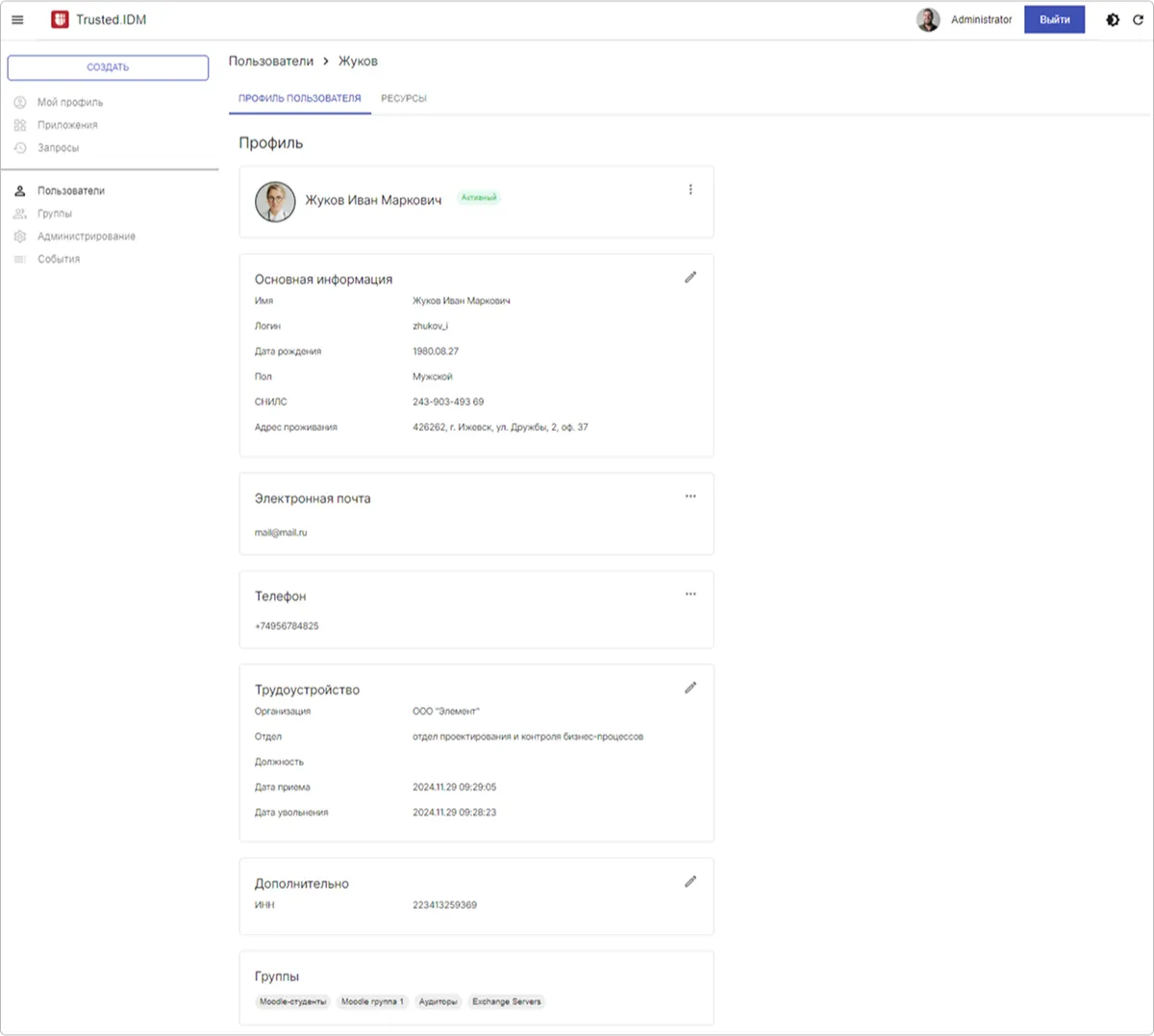Image resolution: width=1154 pixels, height=1036 pixels.
Task: Open the hamburger navigation menu
Action: 17,19
